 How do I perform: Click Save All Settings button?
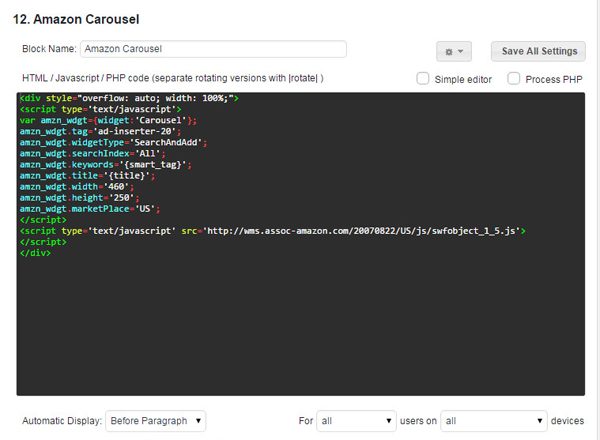pyautogui.click(x=538, y=51)
